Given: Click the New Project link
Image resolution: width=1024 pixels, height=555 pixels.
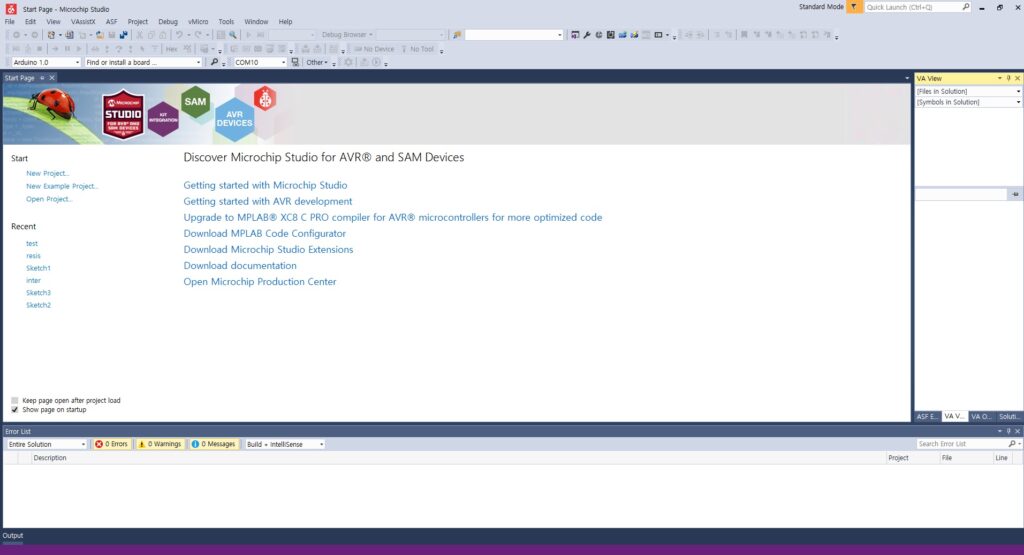Looking at the screenshot, I should point(47,173).
